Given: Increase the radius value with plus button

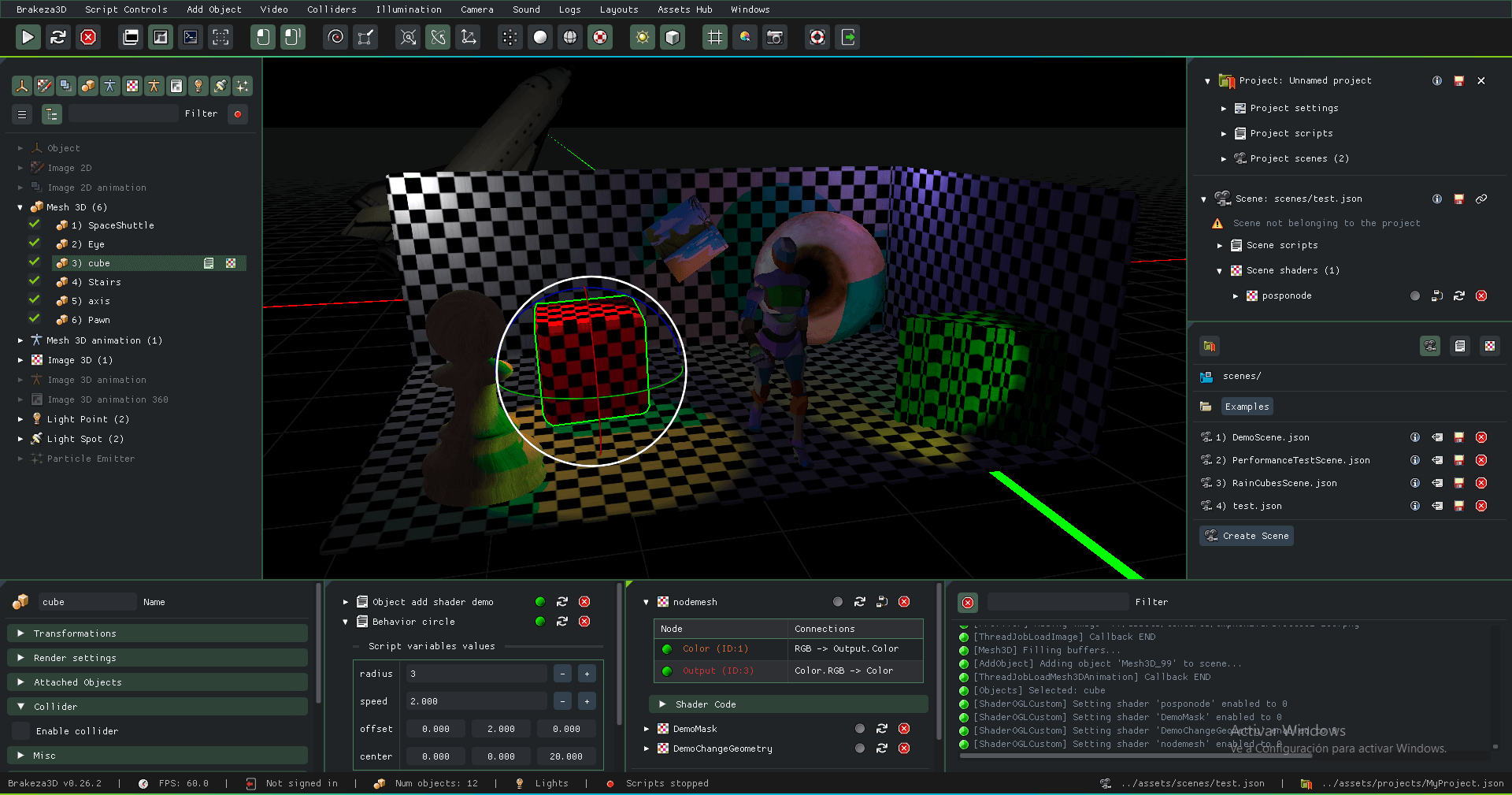Looking at the screenshot, I should 587,674.
